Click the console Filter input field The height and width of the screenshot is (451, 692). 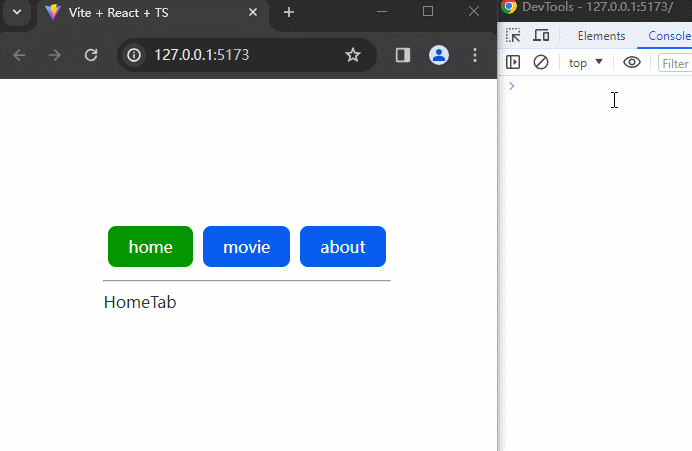point(675,63)
